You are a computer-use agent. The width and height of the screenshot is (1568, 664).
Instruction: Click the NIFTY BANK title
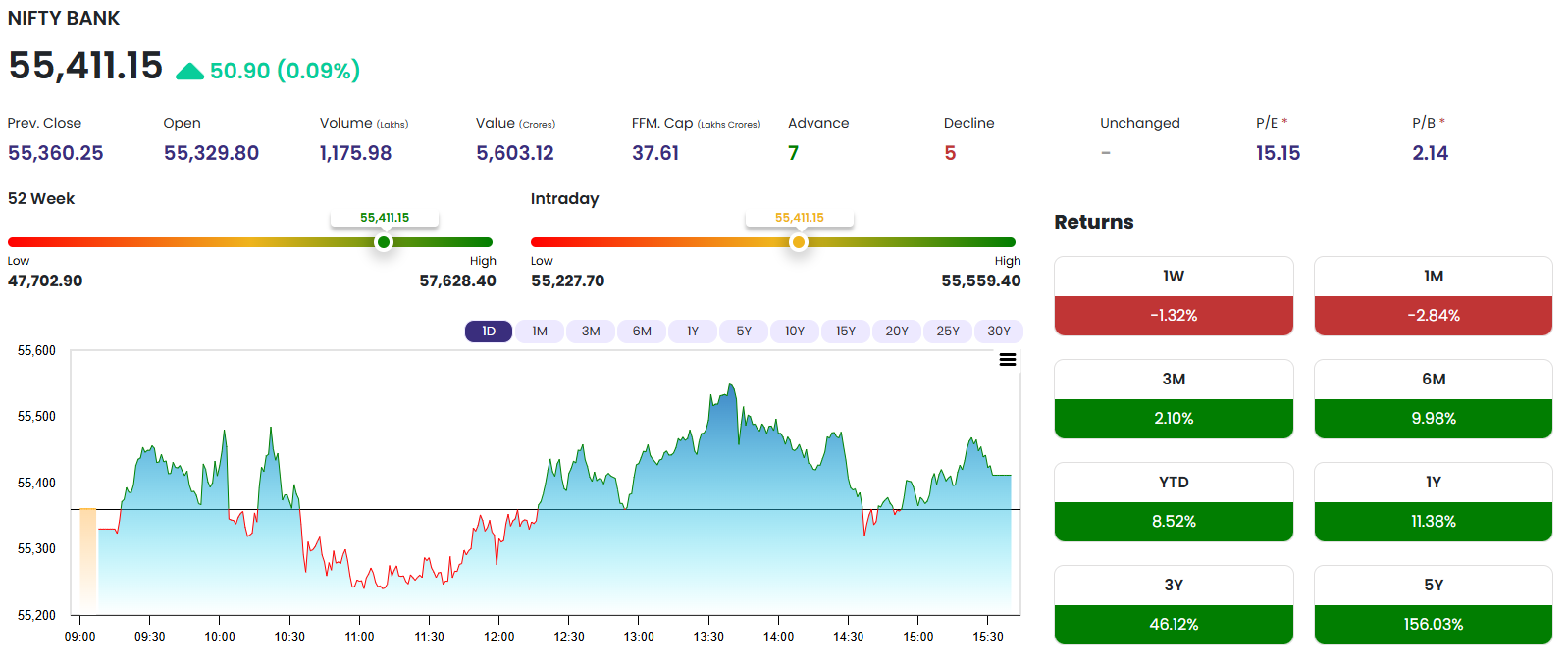point(64,19)
